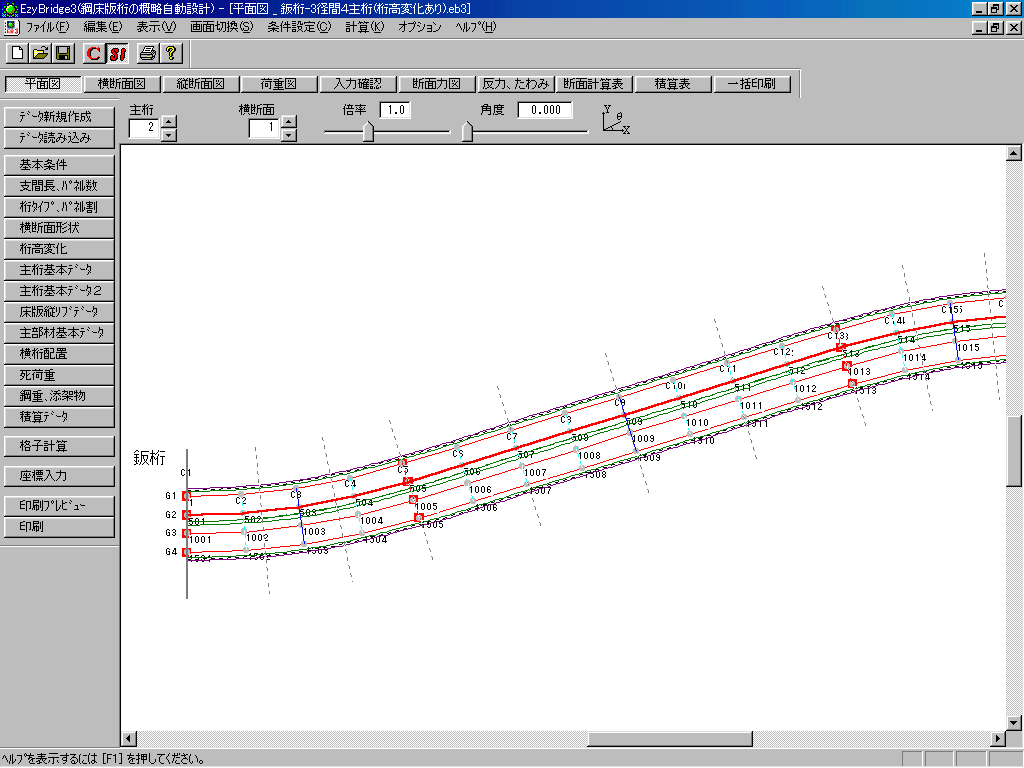Viewport: 1024px width, 768px height.
Task: Open the 主桁基本データ button
Action: (x=59, y=270)
